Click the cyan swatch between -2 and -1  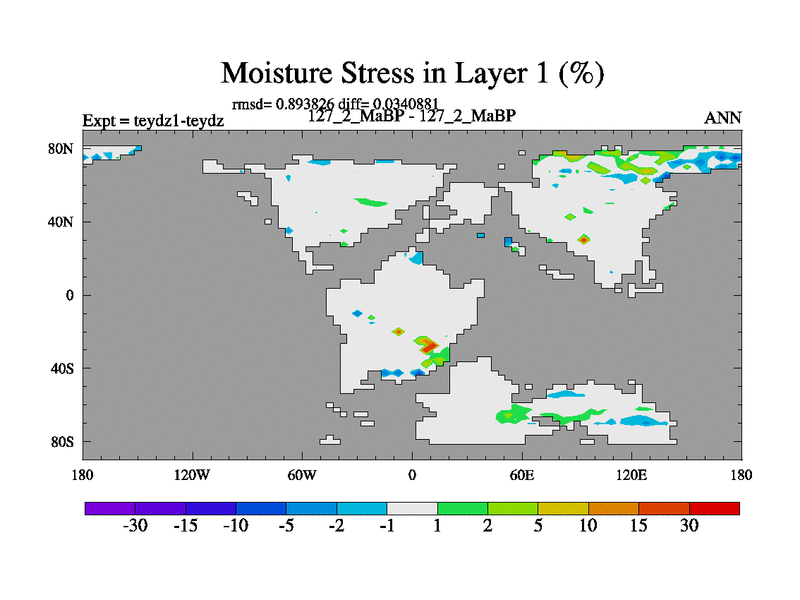click(361, 508)
